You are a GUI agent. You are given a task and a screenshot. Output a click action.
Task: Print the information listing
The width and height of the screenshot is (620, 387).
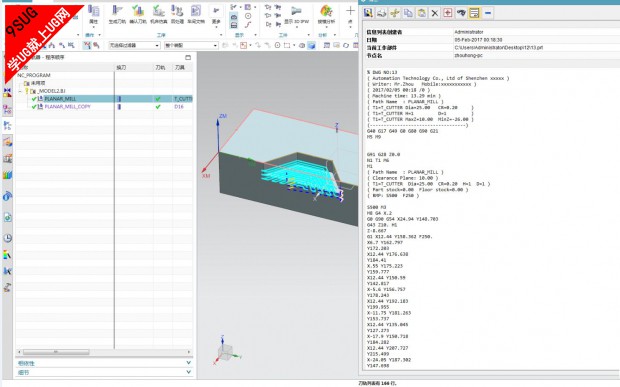click(382, 13)
